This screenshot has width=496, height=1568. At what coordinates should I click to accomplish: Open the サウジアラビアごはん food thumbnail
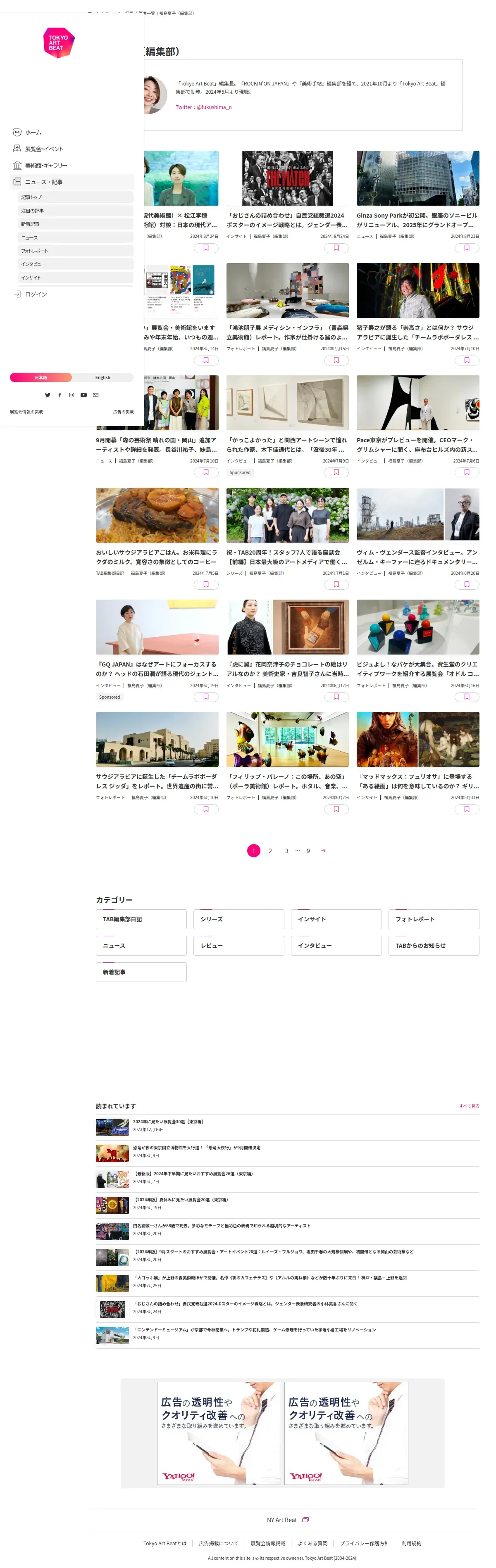point(157,515)
